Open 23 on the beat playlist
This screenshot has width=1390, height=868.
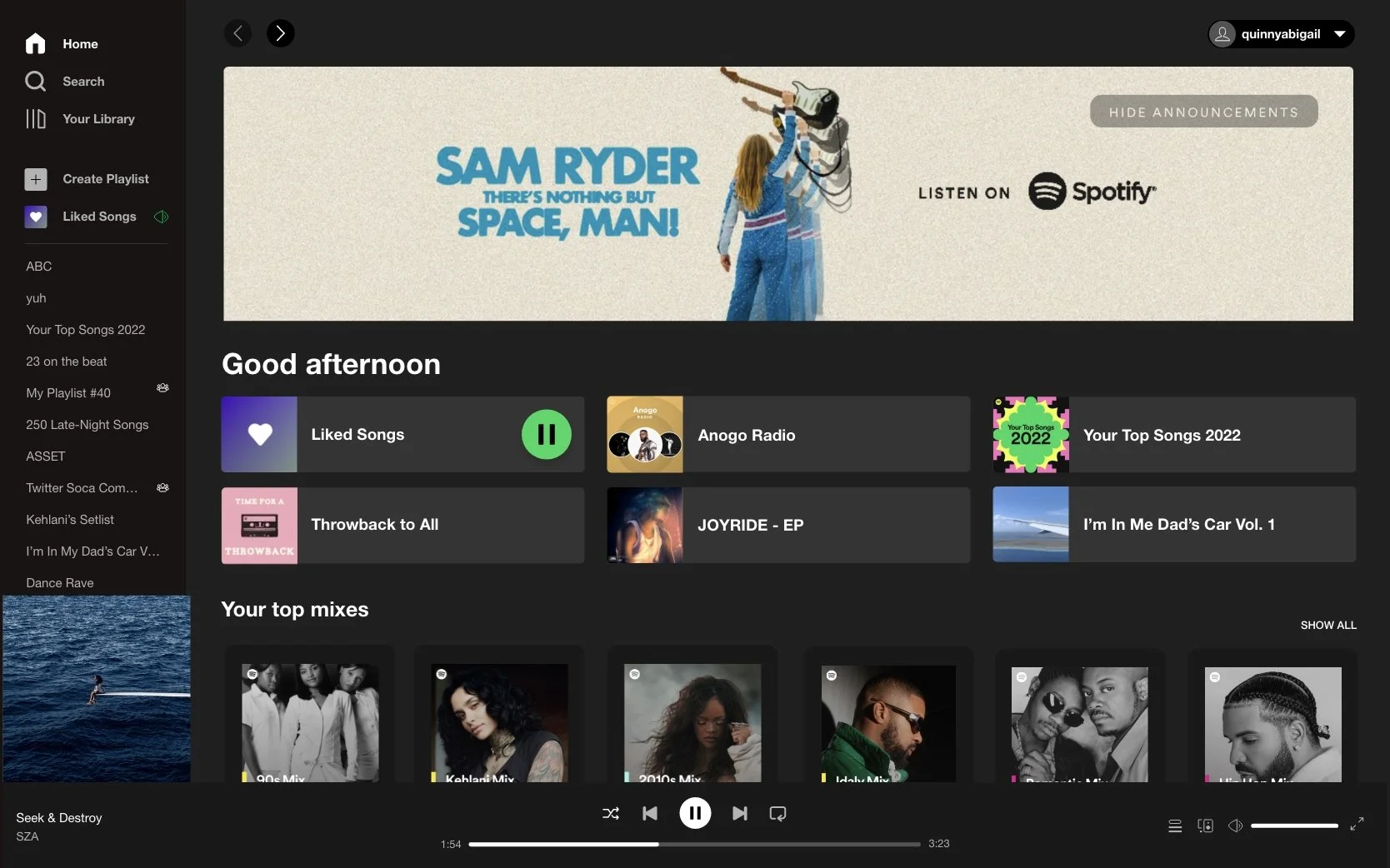(66, 362)
